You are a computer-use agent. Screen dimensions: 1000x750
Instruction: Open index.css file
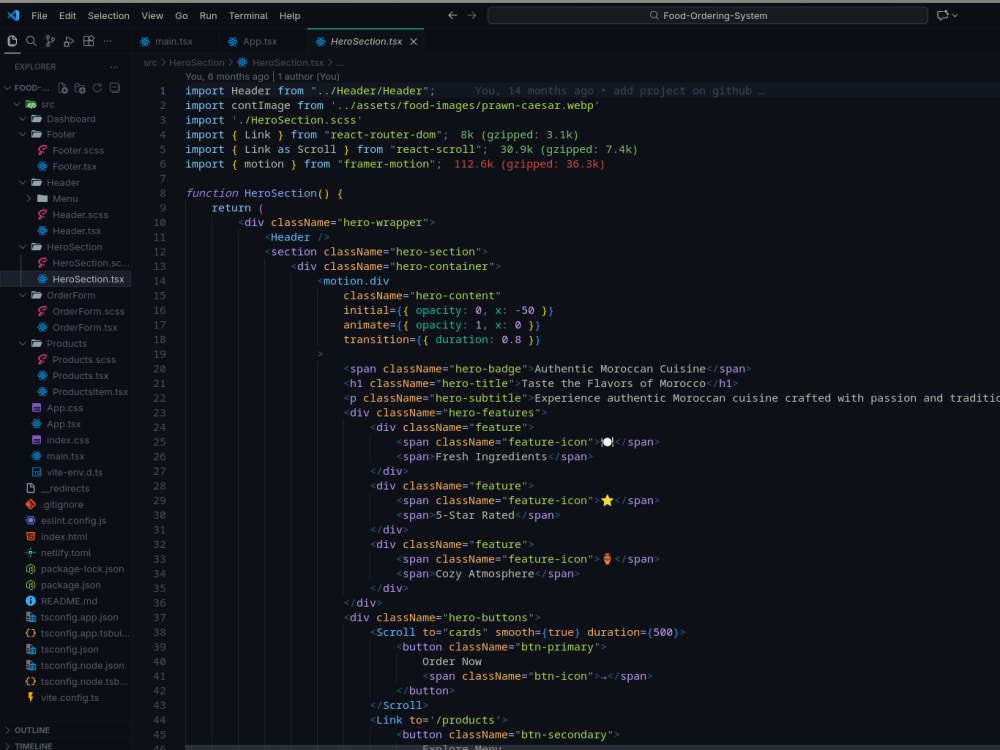68,441
